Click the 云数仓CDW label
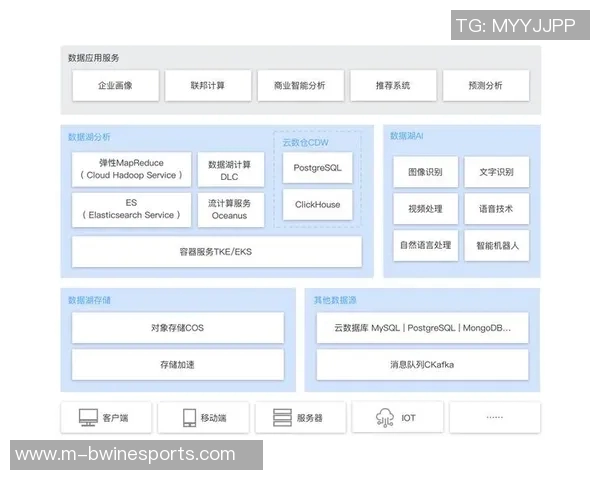600x480 pixels. coord(305,142)
